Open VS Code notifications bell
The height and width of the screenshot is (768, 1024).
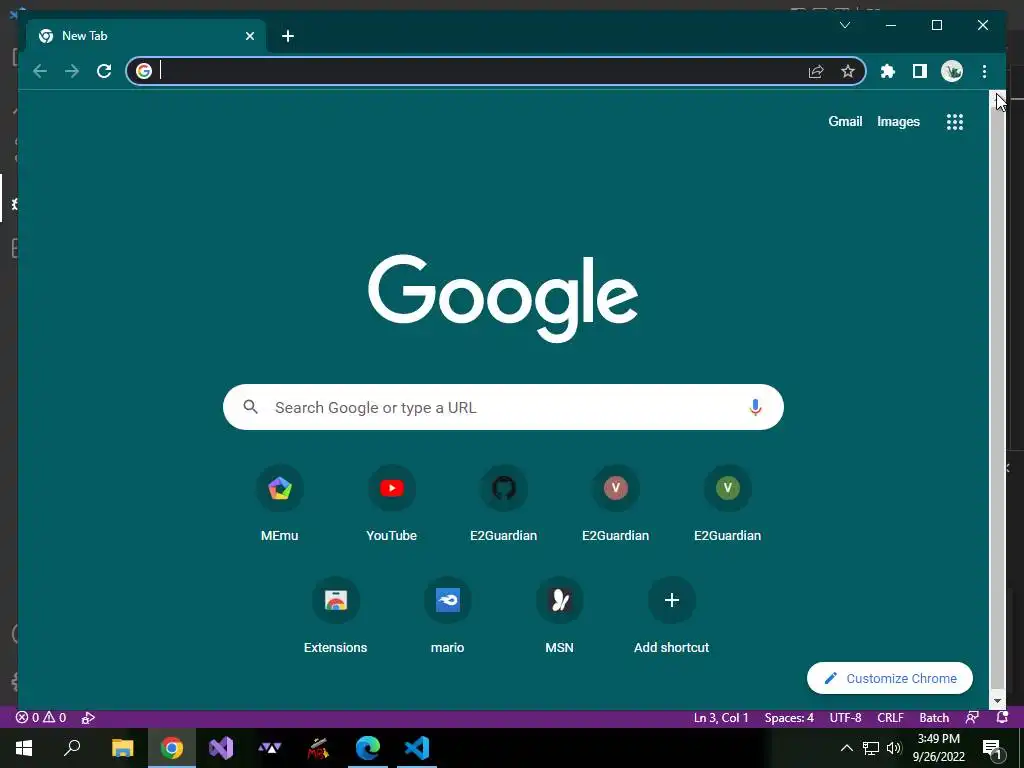coord(1002,717)
